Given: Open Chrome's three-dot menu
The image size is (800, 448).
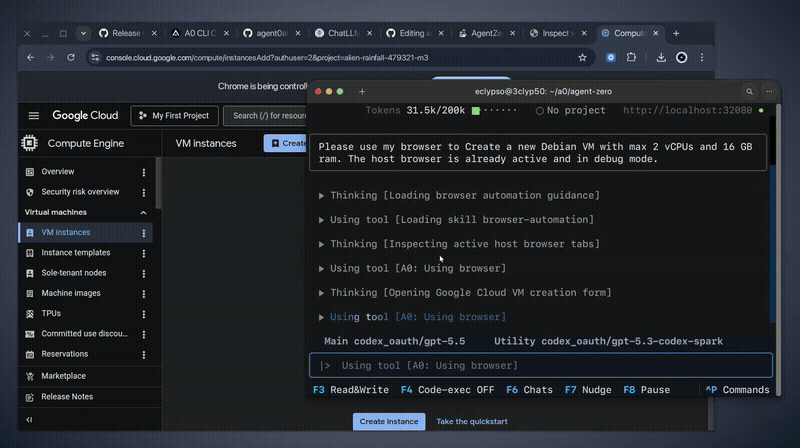Looking at the screenshot, I should [x=702, y=58].
